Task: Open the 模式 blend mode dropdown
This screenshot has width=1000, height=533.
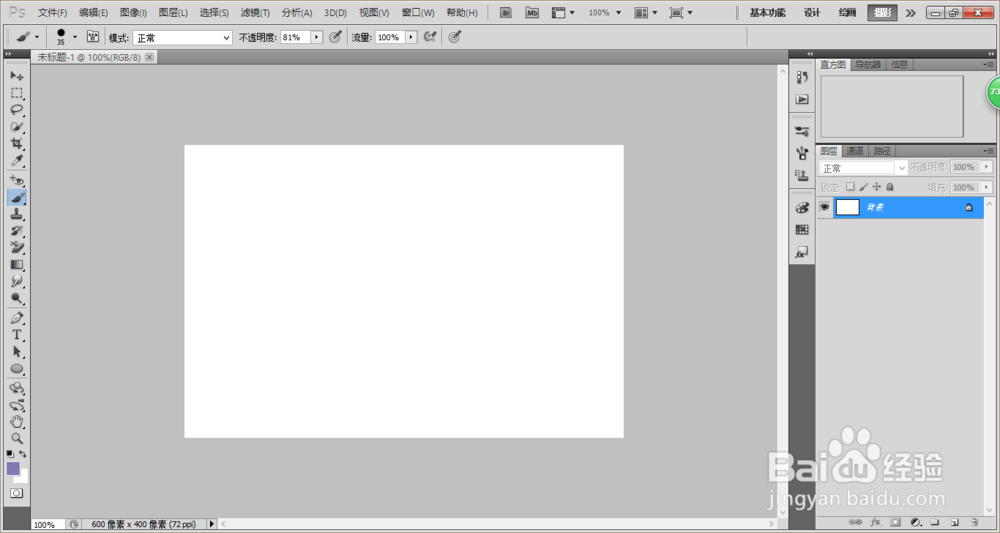Action: [182, 38]
